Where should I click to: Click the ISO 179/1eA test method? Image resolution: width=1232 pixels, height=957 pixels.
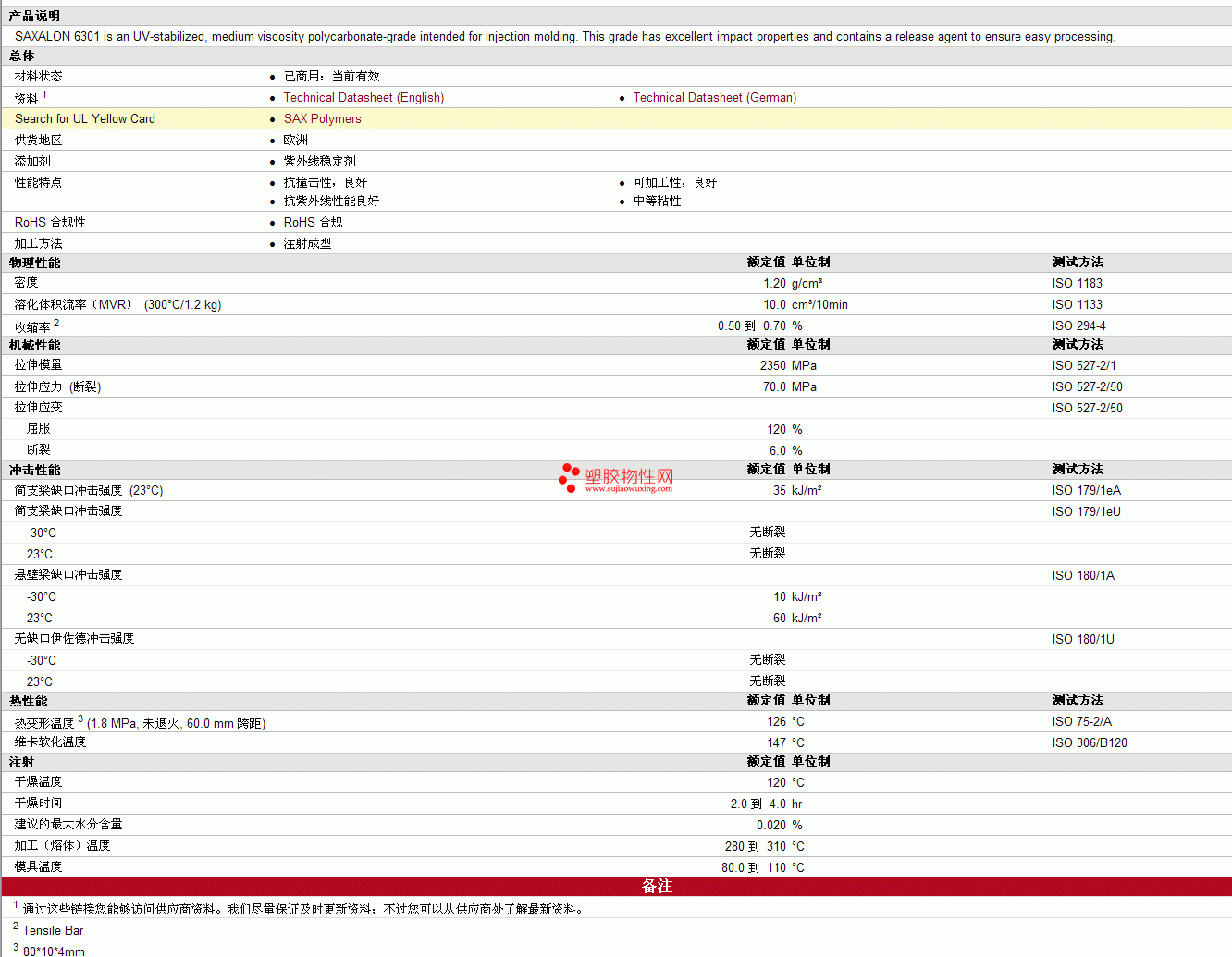[x=1086, y=491]
